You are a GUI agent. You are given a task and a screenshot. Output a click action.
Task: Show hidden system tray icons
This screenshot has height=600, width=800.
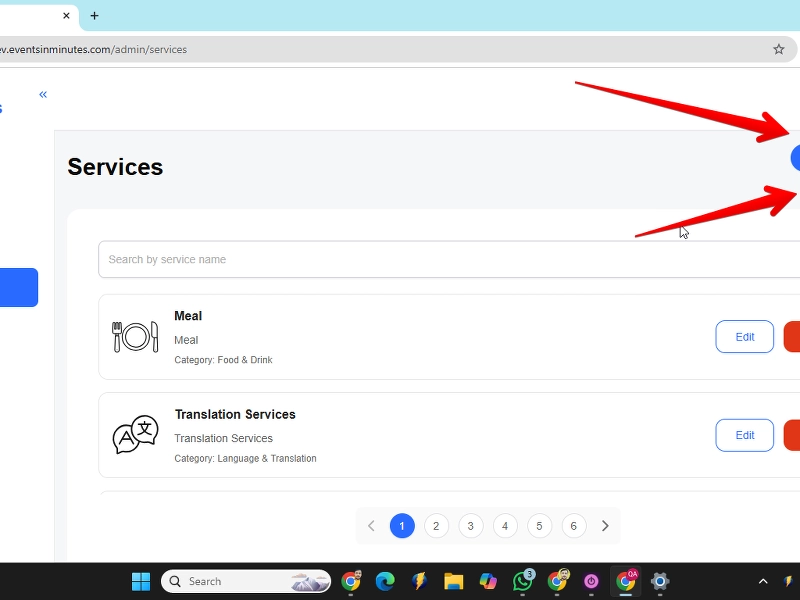(763, 581)
